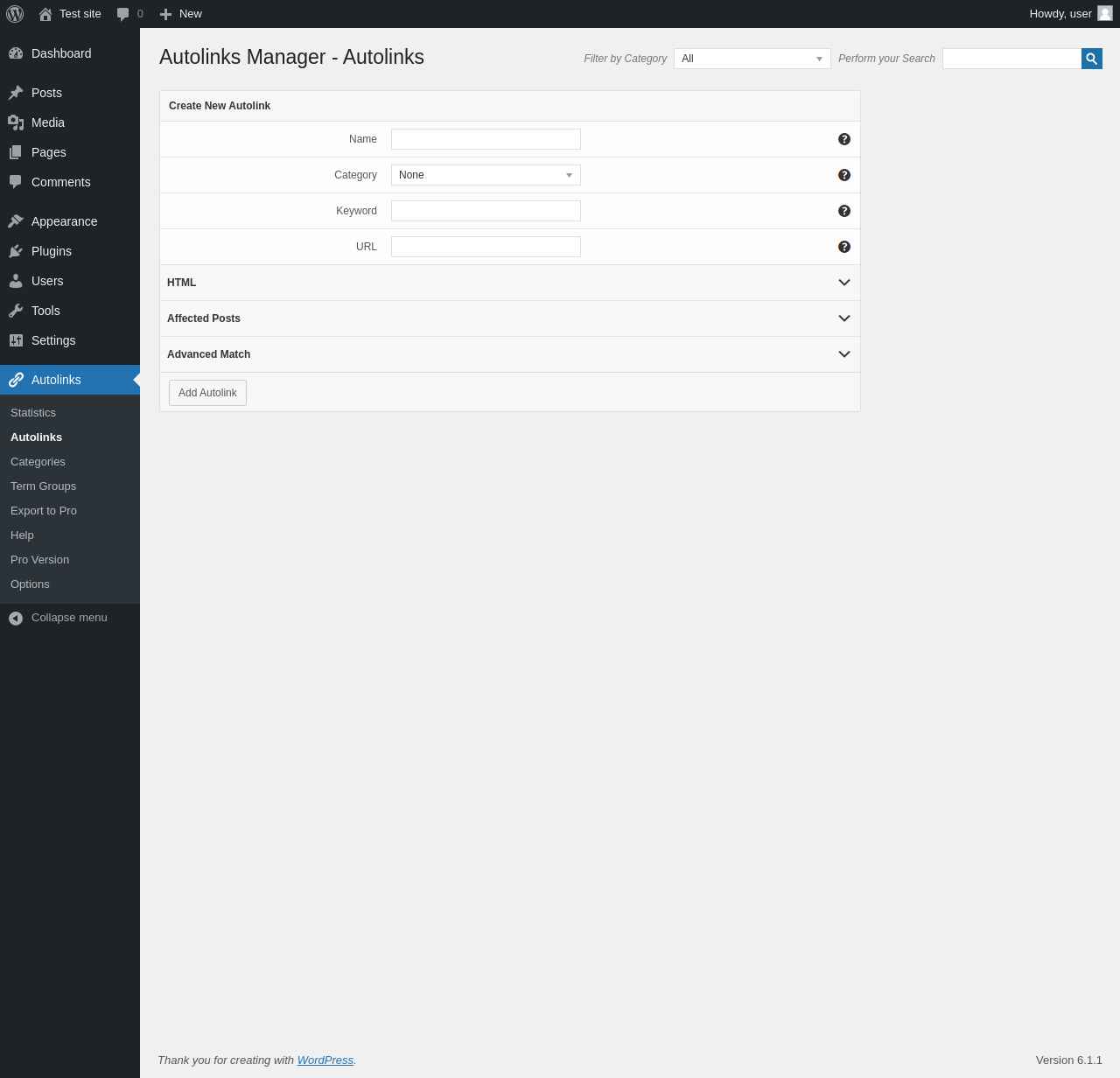Click the Users person icon
Screen dimensions: 1120x1078
coord(16,281)
